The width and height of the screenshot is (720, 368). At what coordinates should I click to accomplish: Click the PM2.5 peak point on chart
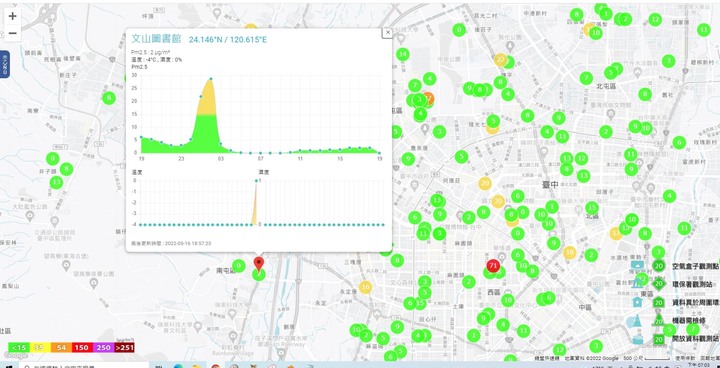211,79
